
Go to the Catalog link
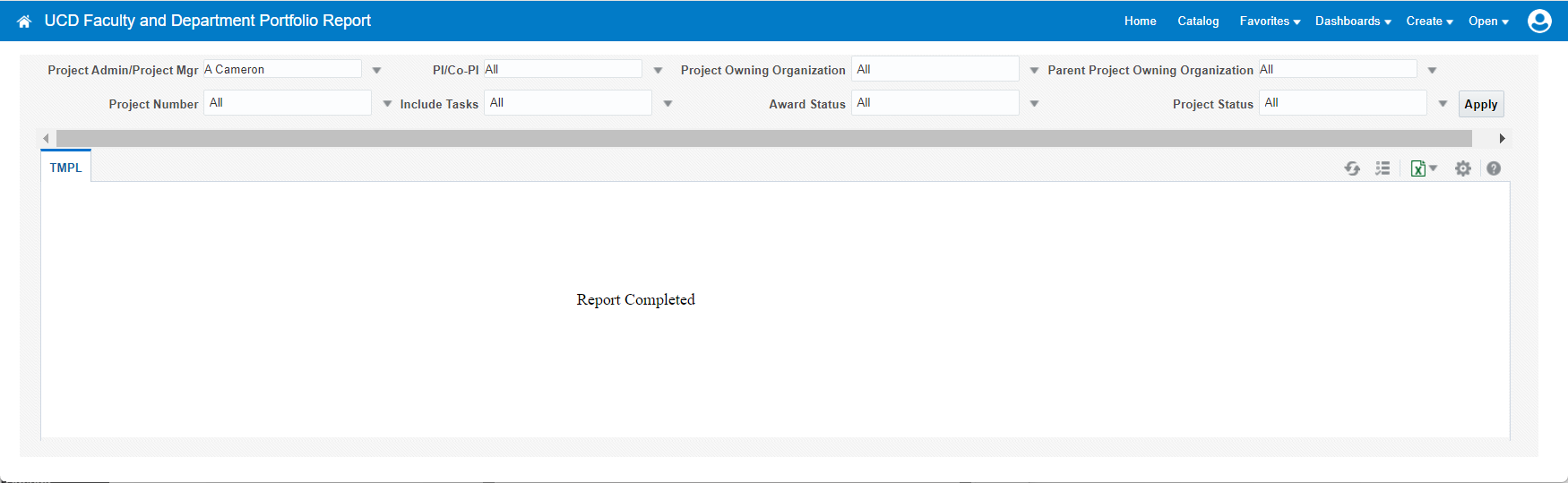click(1198, 22)
